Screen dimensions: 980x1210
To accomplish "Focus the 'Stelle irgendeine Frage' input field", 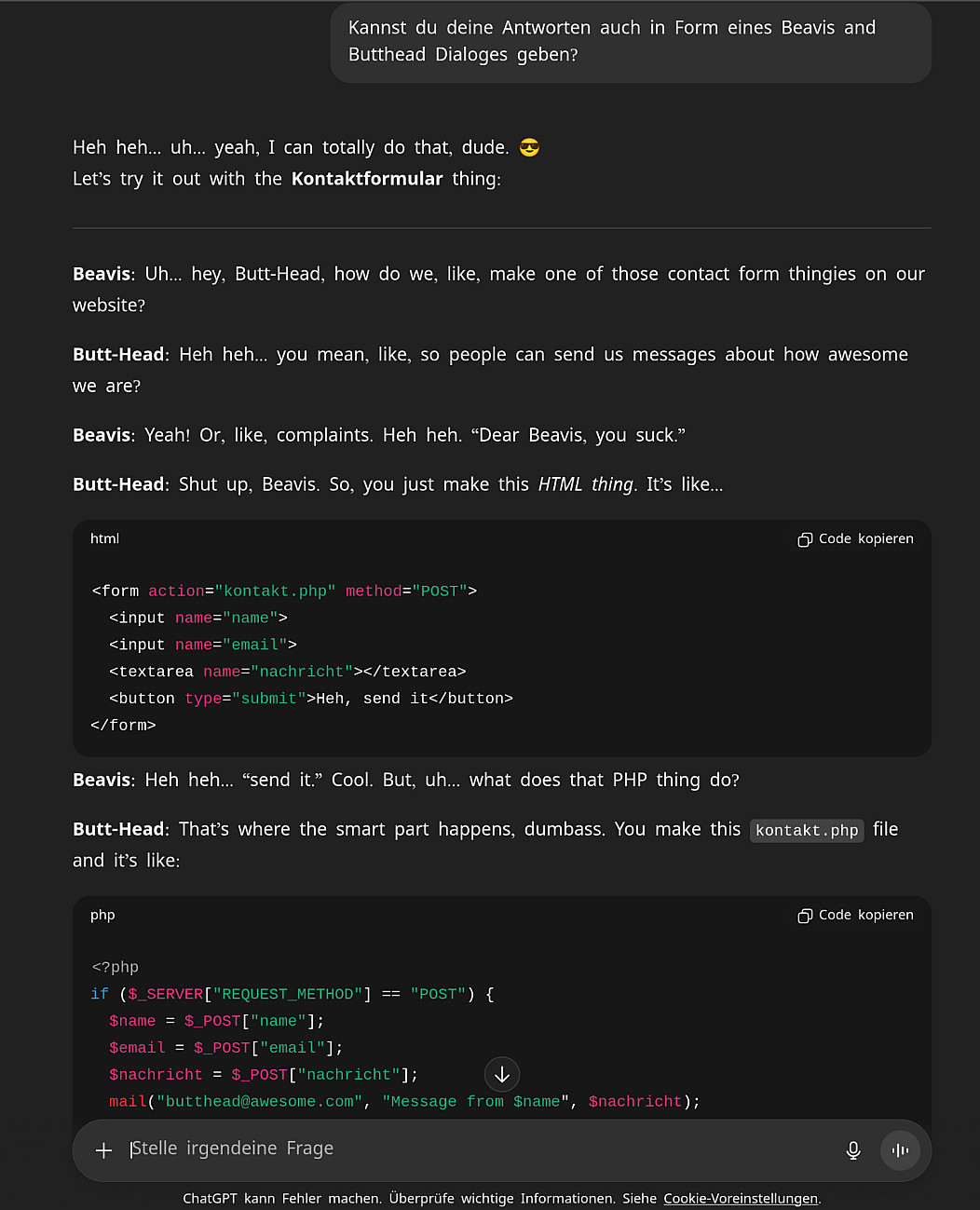I will point(466,1149).
